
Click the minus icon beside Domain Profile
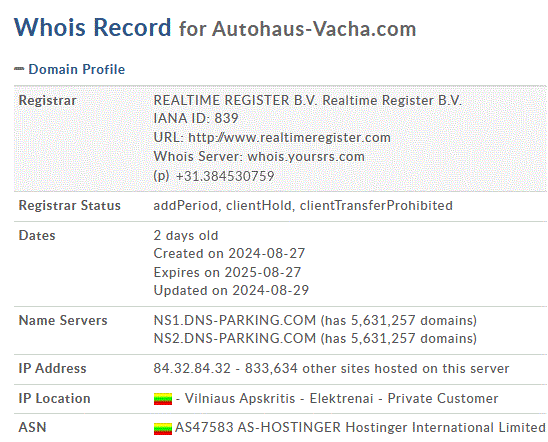pos(19,69)
